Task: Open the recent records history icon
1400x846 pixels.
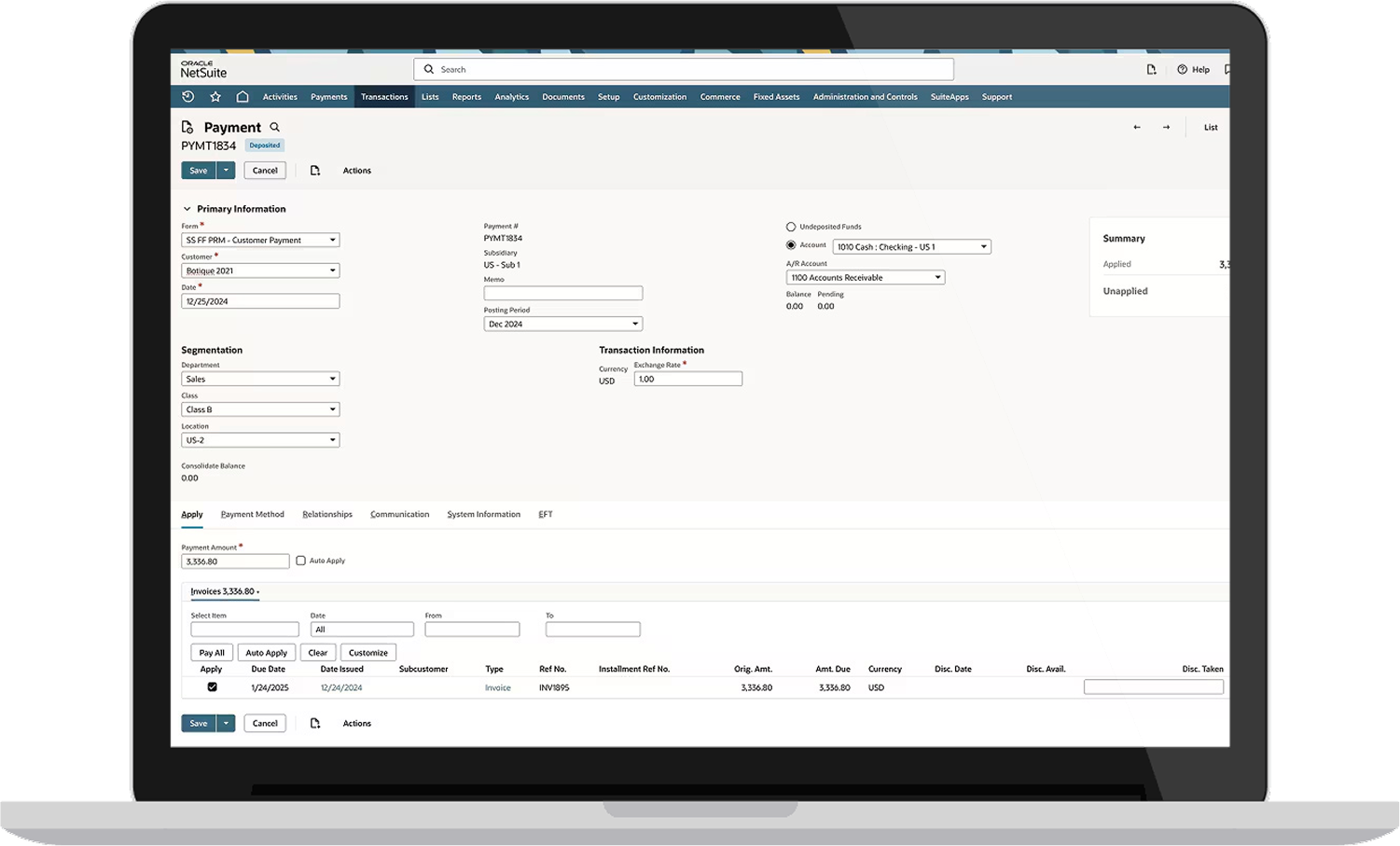Action: [x=187, y=96]
